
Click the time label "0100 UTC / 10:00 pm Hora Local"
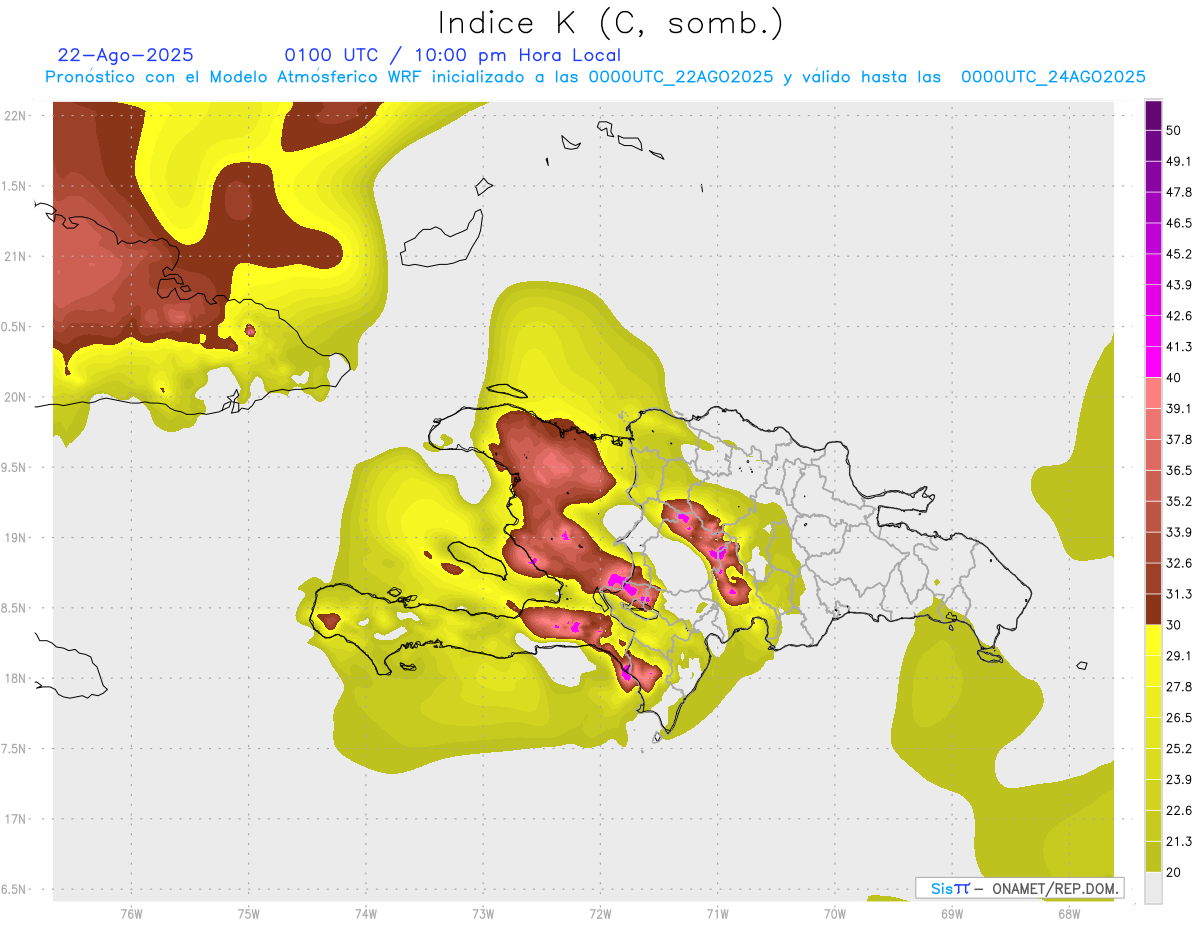click(x=453, y=55)
